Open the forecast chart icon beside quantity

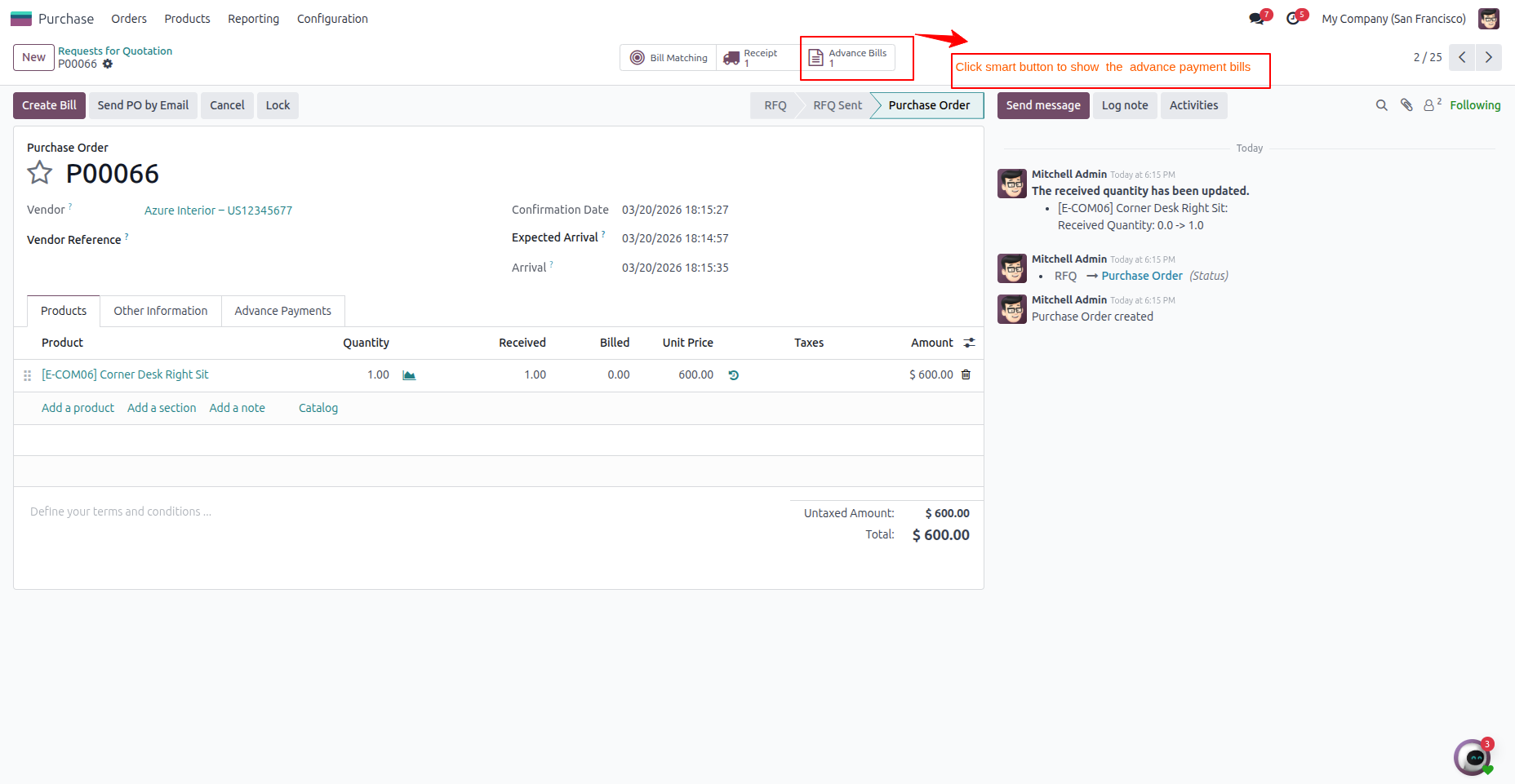click(409, 375)
